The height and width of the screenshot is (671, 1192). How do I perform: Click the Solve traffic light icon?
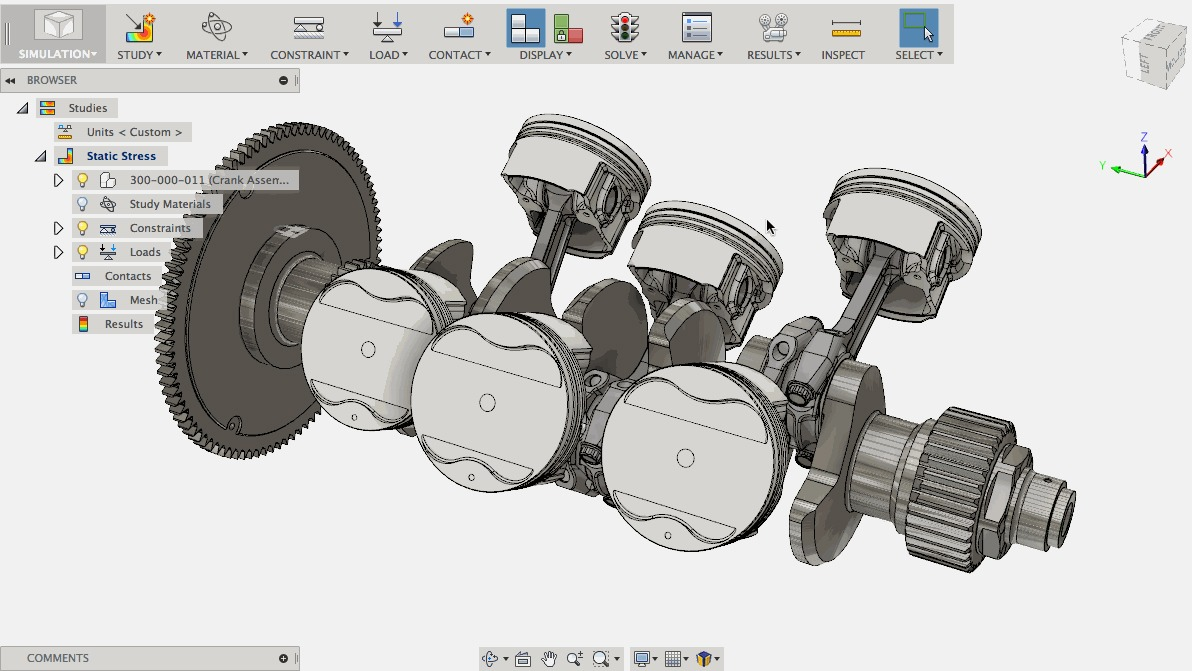pos(626,28)
